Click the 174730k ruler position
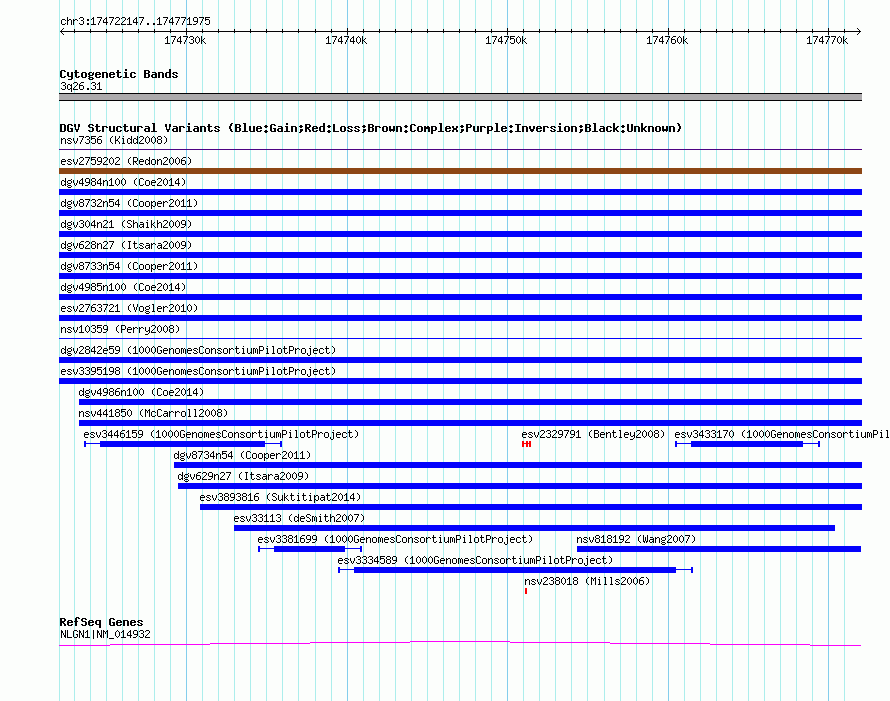 pyautogui.click(x=185, y=40)
